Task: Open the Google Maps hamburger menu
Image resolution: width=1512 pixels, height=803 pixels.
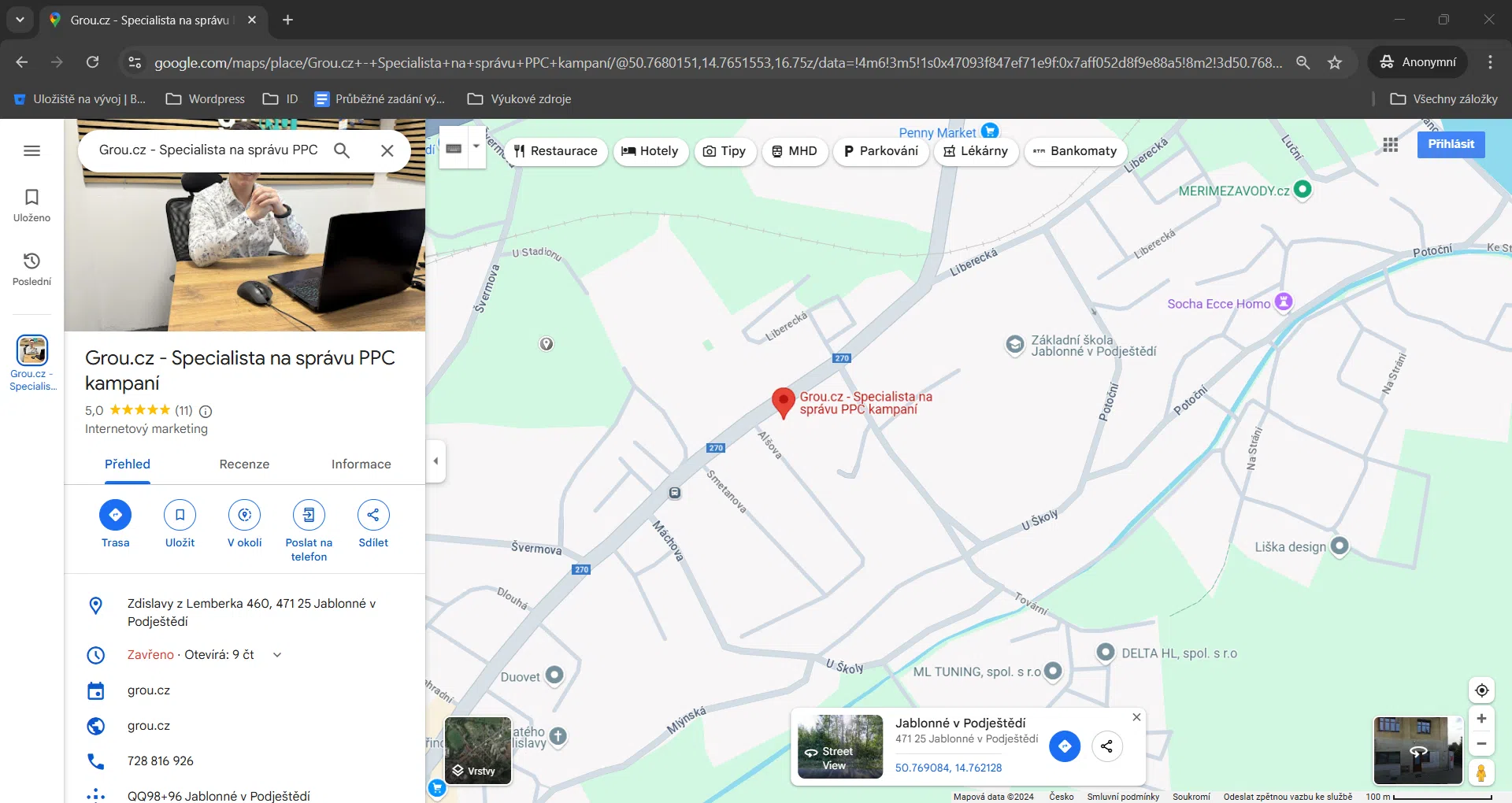Action: click(31, 150)
